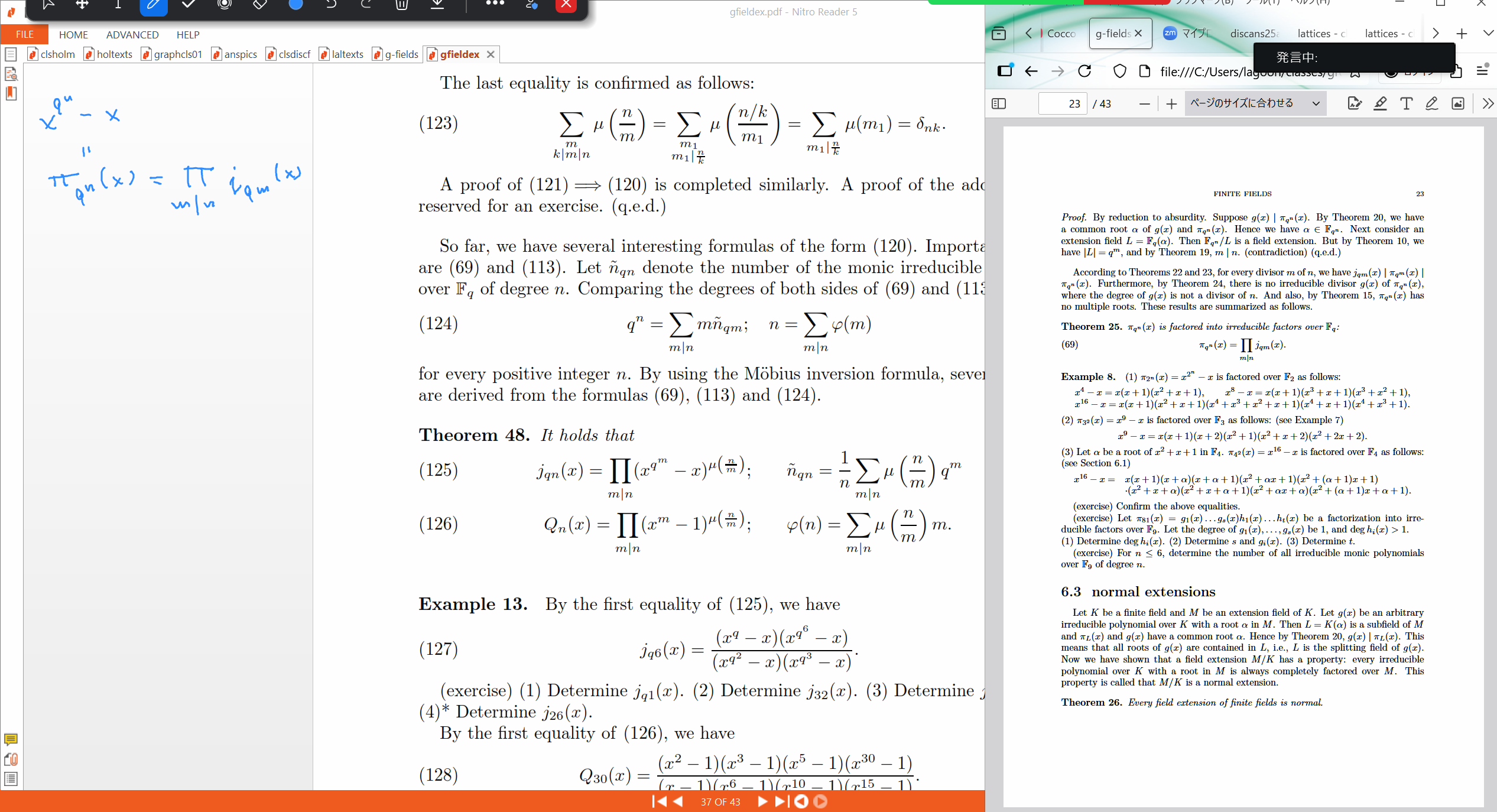Image resolution: width=1497 pixels, height=812 pixels.
Task: Open the page zoom size dropdown
Action: (x=1255, y=103)
